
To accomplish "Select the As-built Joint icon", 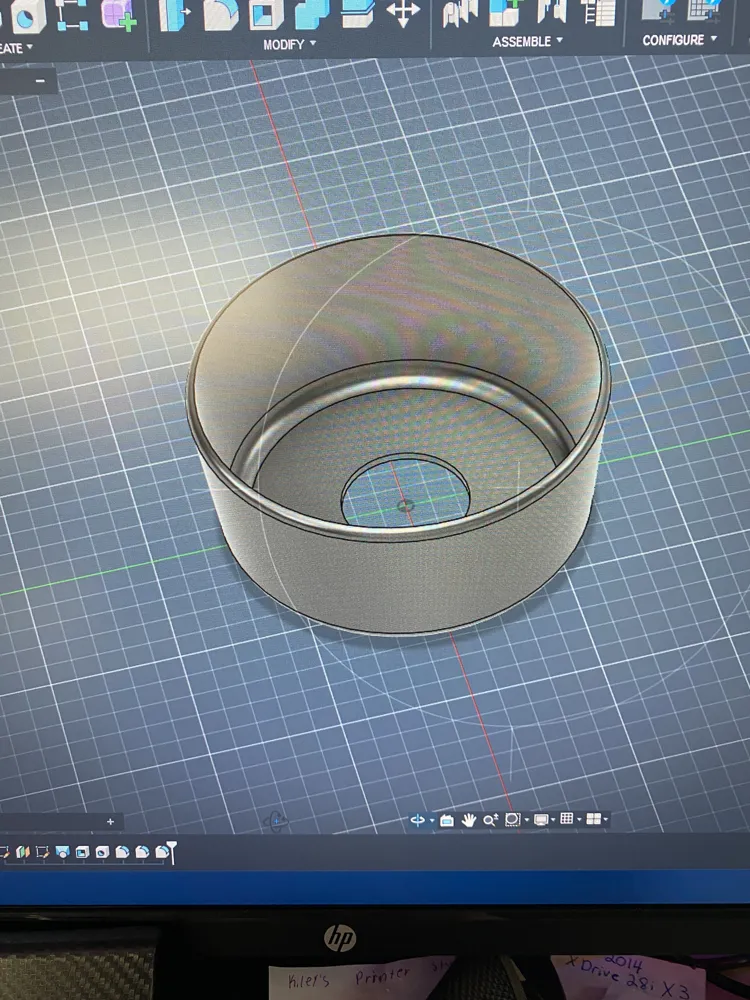I will pyautogui.click(x=552, y=13).
